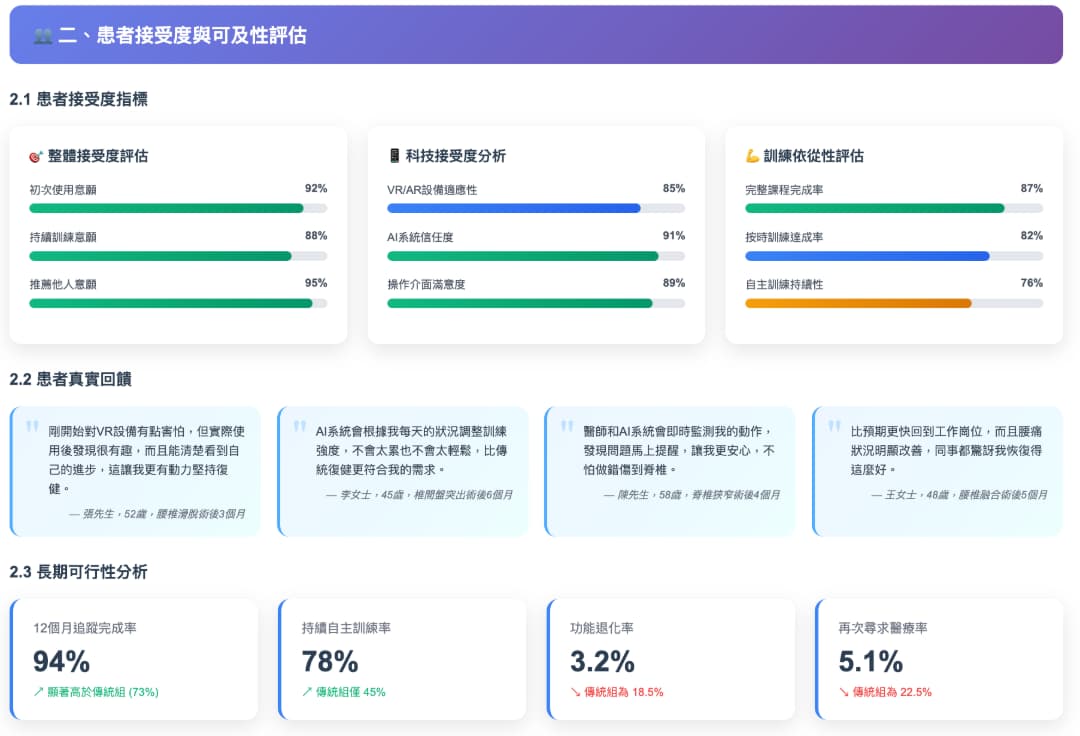Click the 陳先生，58歲 attribution line
The image size is (1080, 736).
(x=692, y=495)
